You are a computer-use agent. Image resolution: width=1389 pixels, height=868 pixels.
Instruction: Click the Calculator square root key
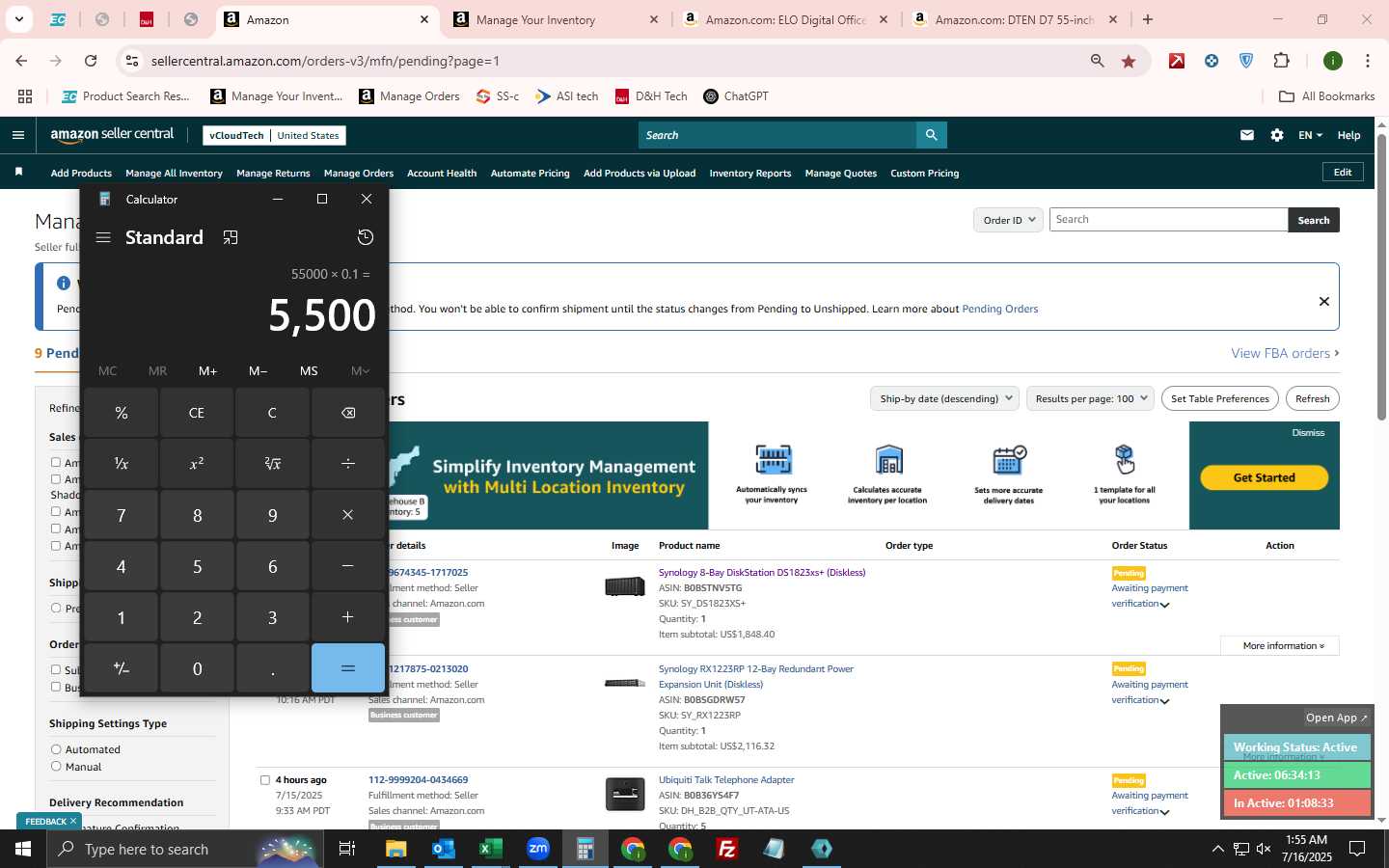(x=272, y=464)
